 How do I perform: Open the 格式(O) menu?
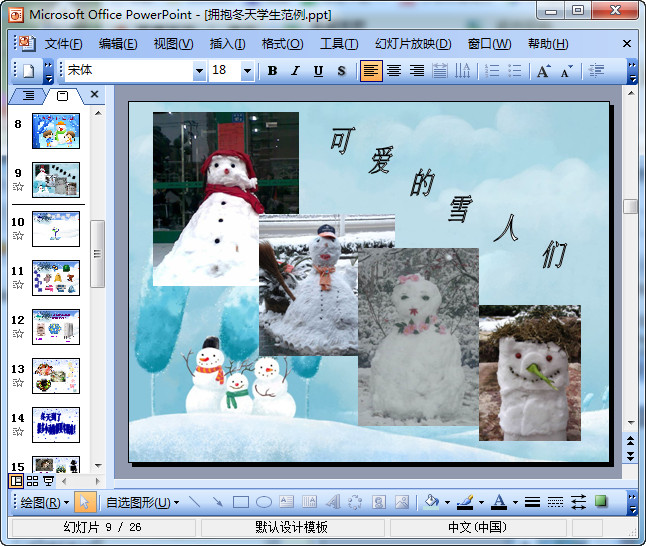pos(283,44)
